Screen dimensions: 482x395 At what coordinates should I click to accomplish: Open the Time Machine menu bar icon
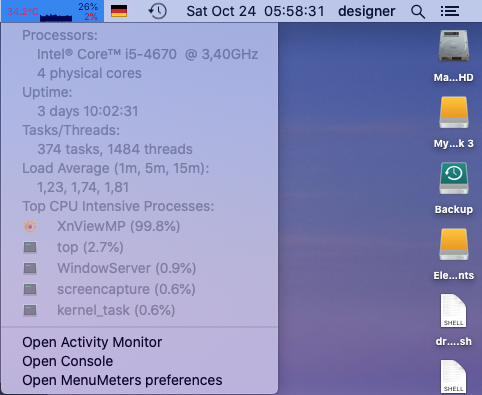[158, 11]
